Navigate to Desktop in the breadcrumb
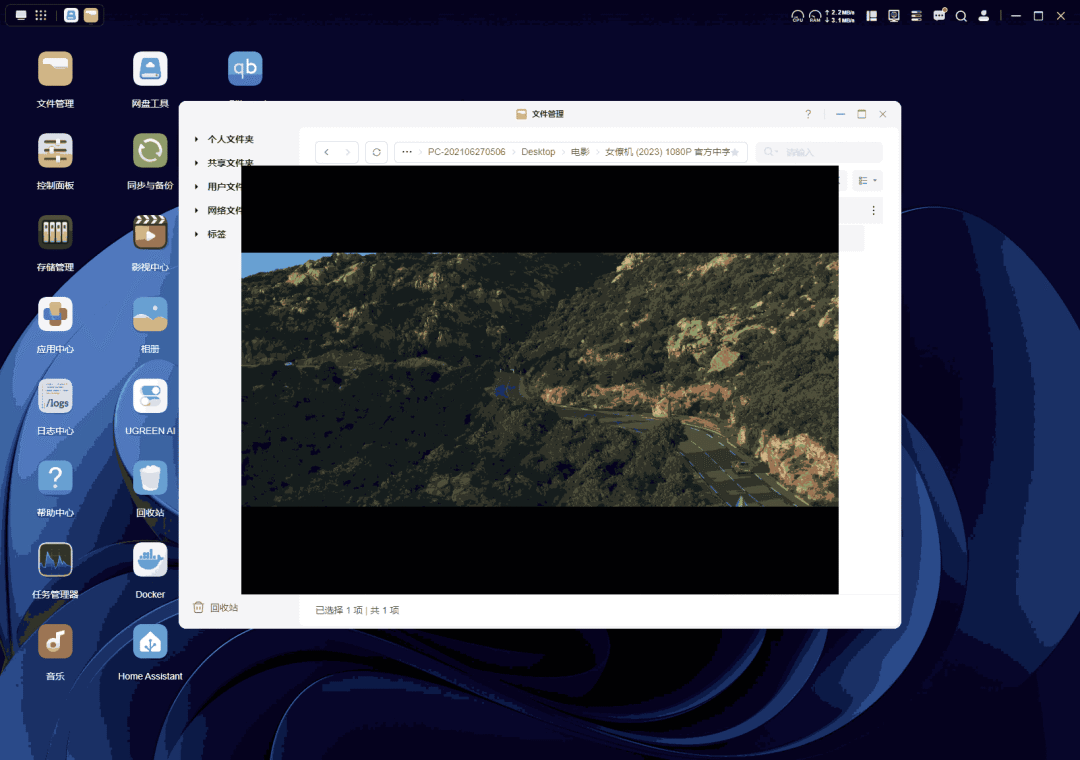Viewport: 1080px width, 760px height. point(538,152)
